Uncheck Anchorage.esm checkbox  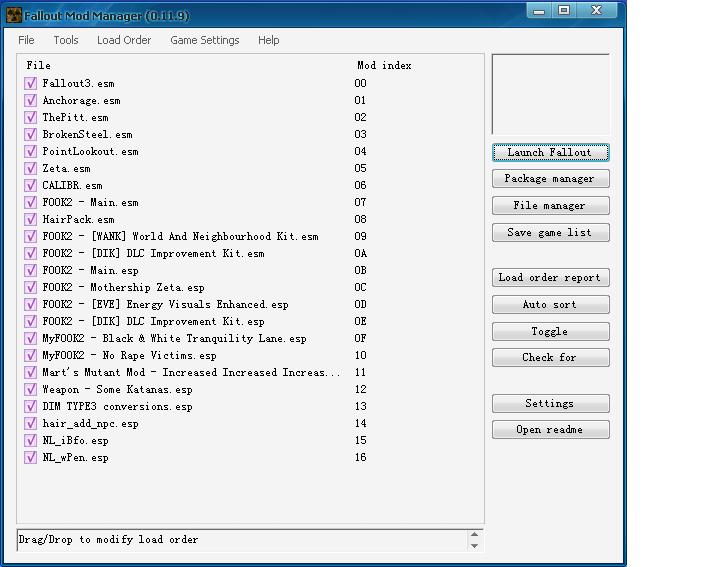click(x=30, y=101)
